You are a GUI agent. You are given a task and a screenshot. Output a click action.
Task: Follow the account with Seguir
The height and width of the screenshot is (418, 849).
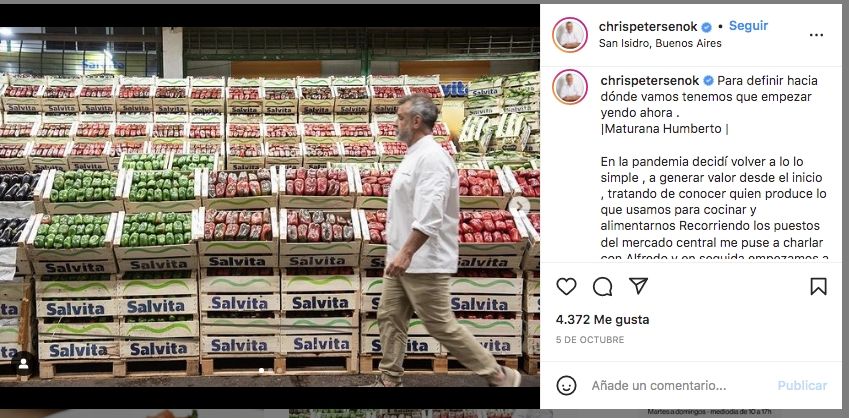click(748, 25)
